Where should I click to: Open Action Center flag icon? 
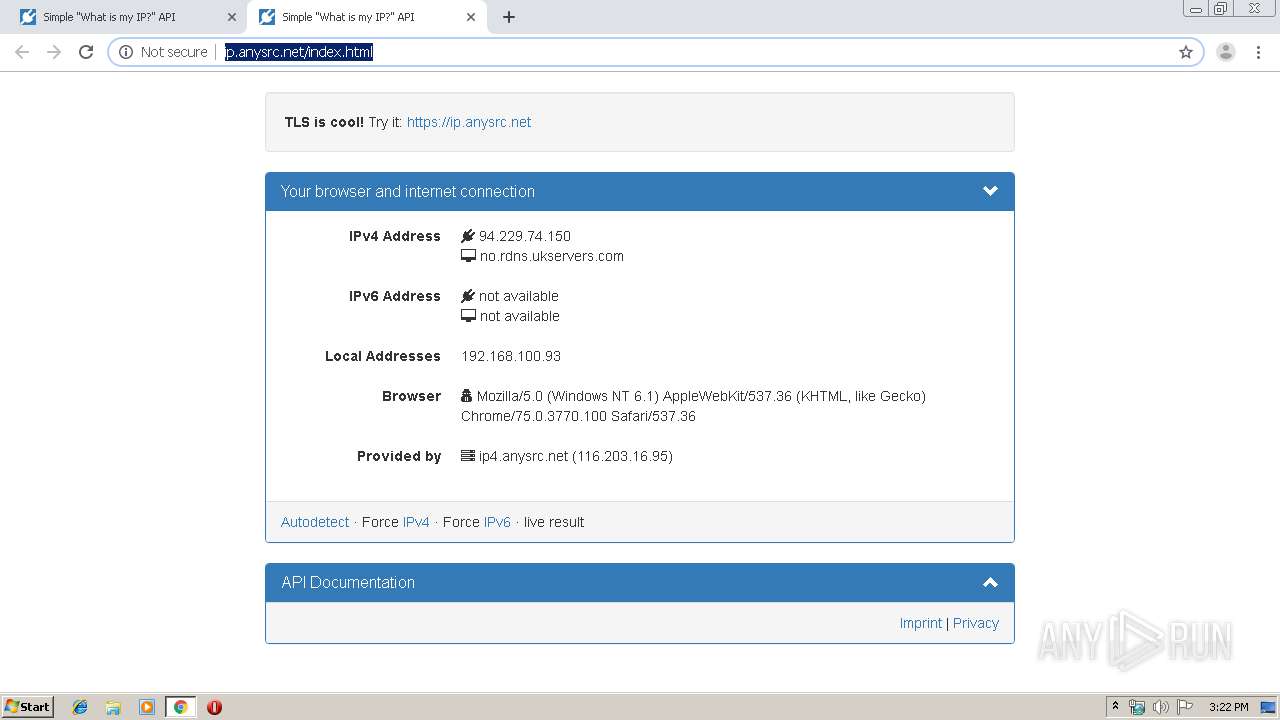click(1185, 707)
